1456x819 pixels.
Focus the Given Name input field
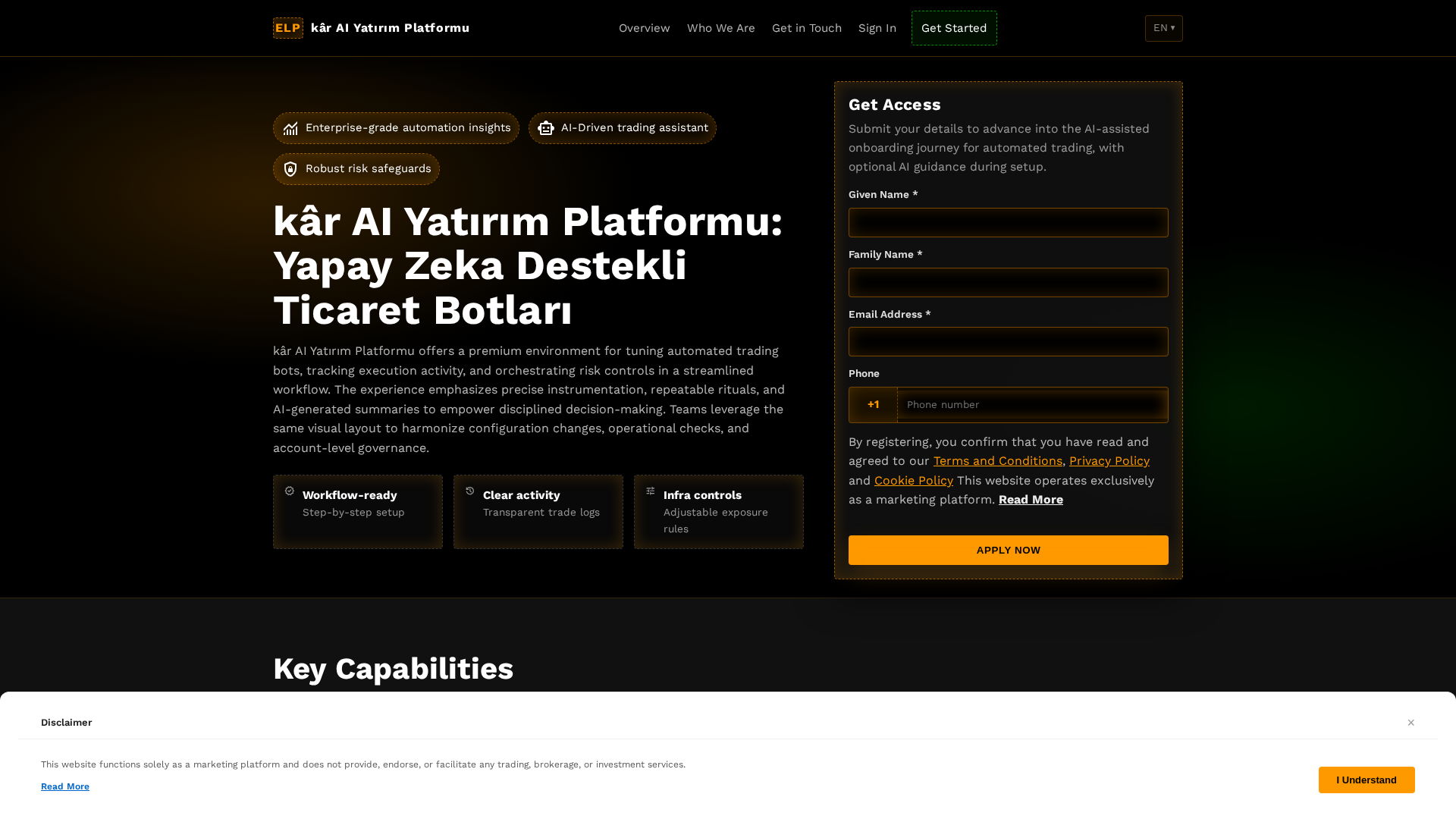point(1009,223)
